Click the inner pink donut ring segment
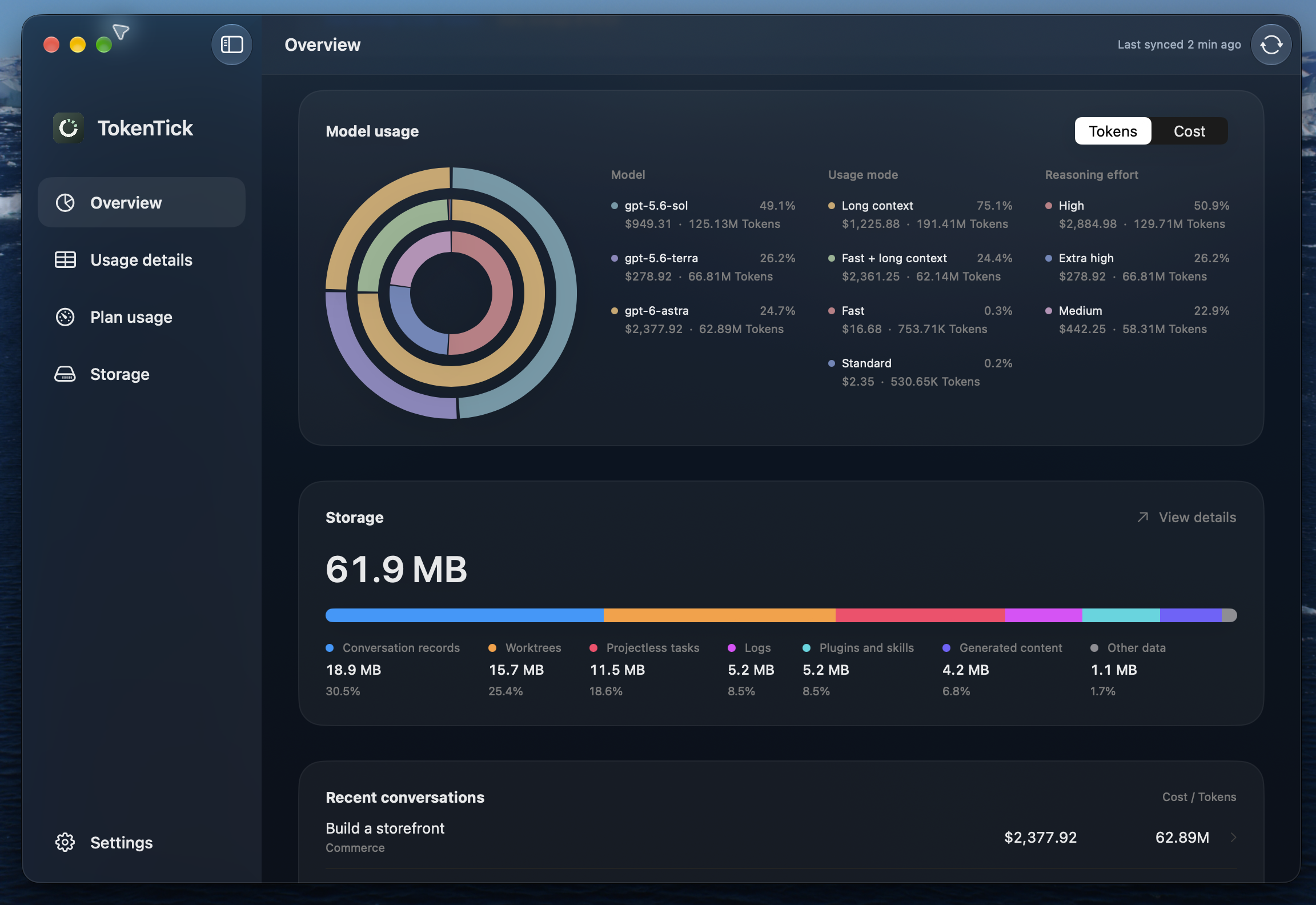The height and width of the screenshot is (905, 1316). (503, 293)
